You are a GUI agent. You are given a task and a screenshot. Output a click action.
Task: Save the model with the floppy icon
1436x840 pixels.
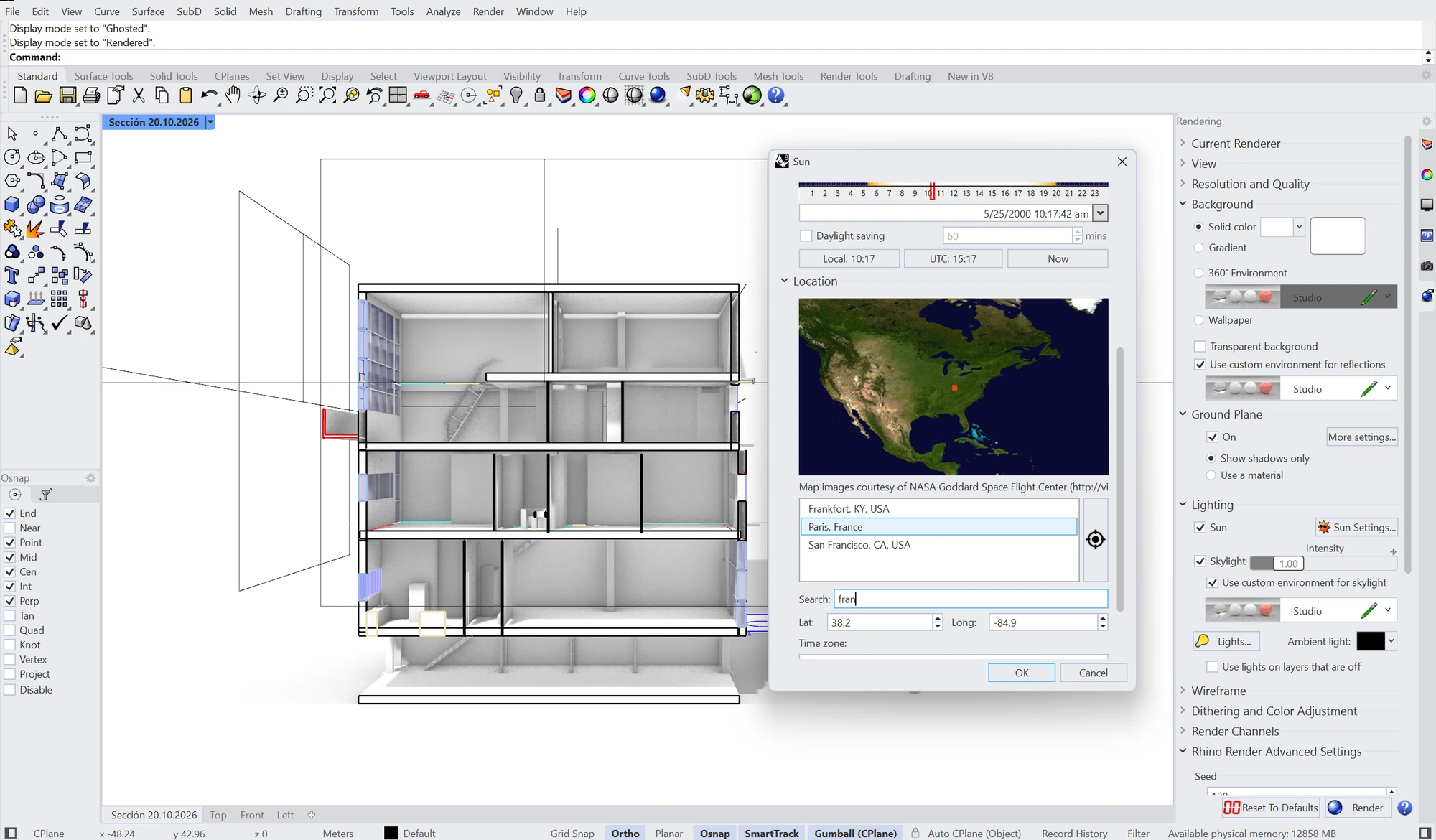(x=67, y=95)
